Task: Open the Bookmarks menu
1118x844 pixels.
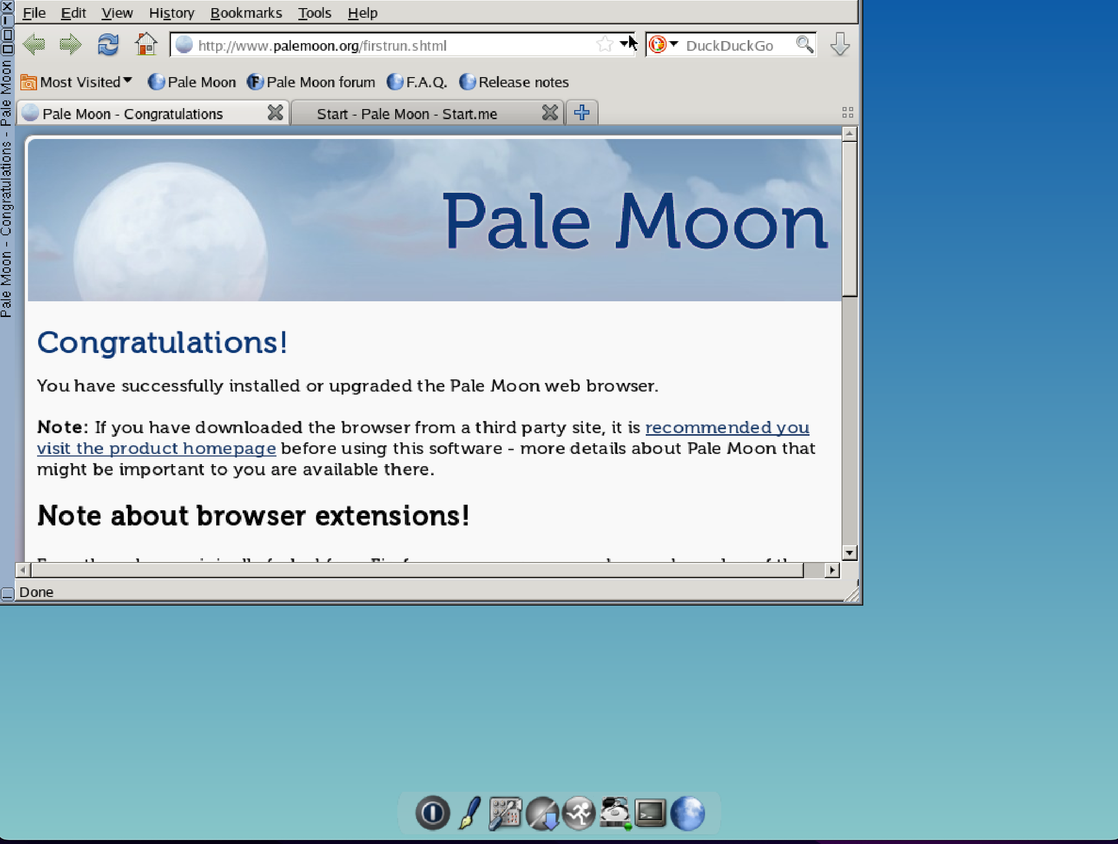Action: (x=246, y=13)
